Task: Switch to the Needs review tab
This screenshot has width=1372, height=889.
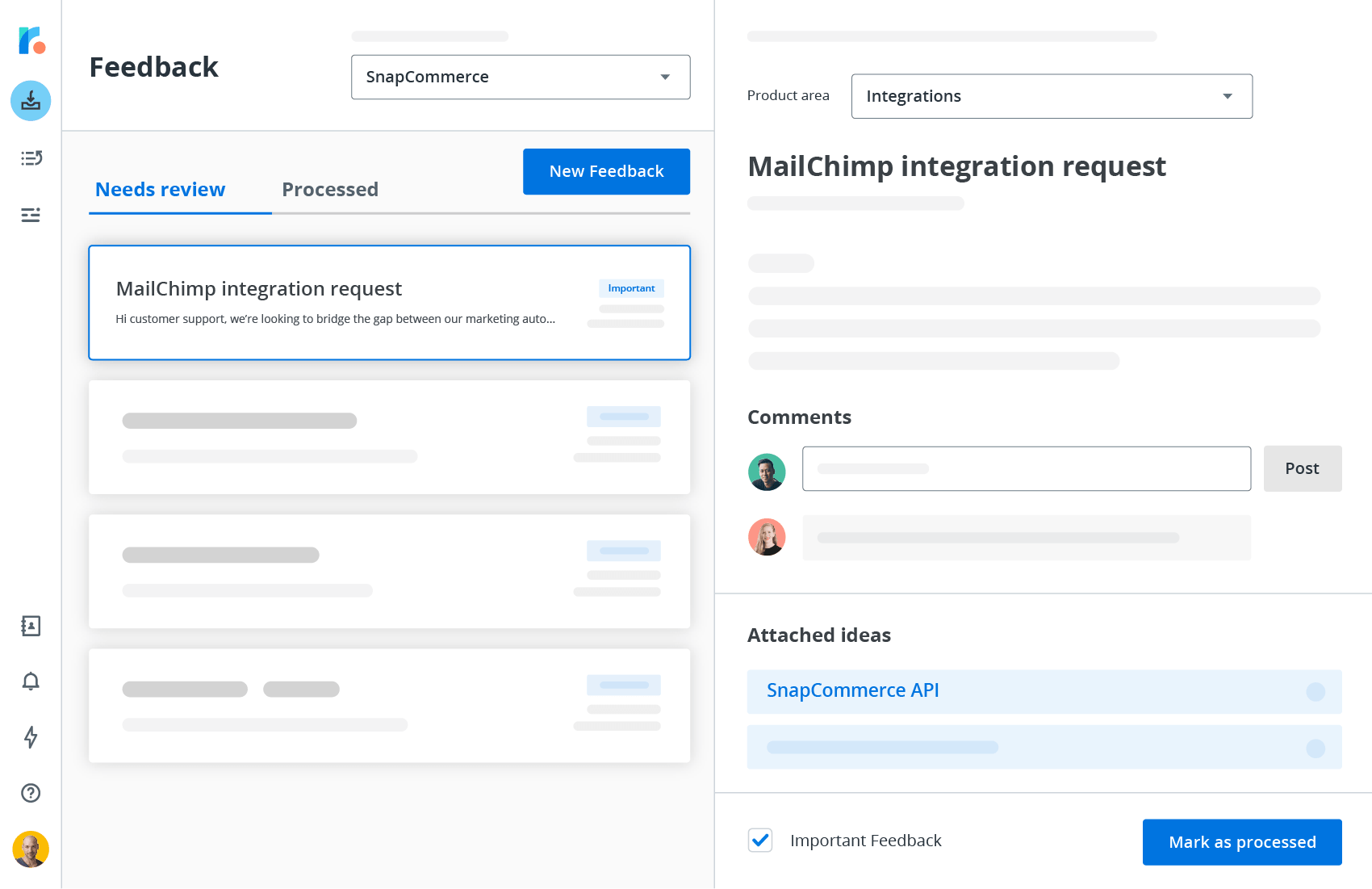Action: pos(160,190)
